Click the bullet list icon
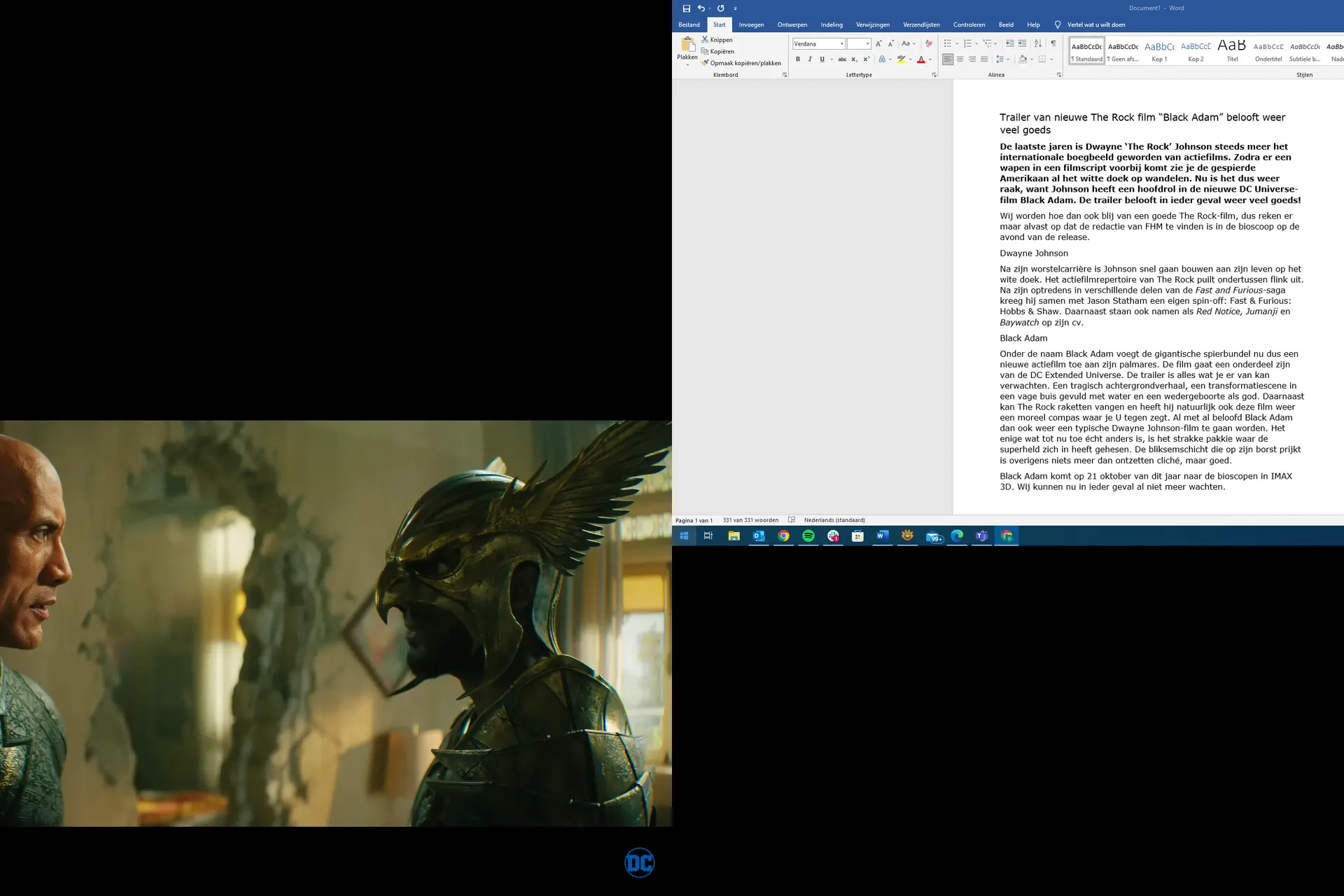Screen dimensions: 1344x896 click(x=948, y=43)
